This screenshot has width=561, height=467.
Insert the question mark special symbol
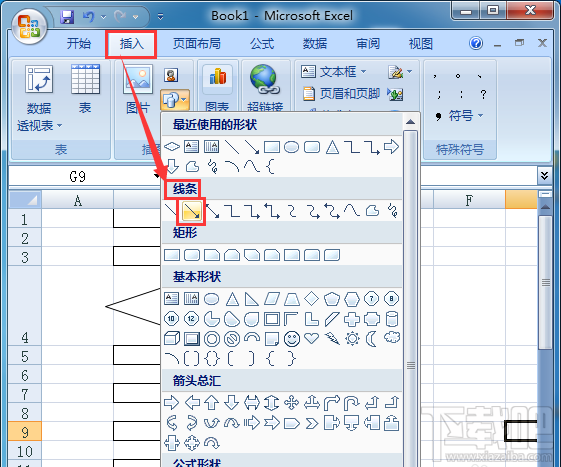[483, 94]
